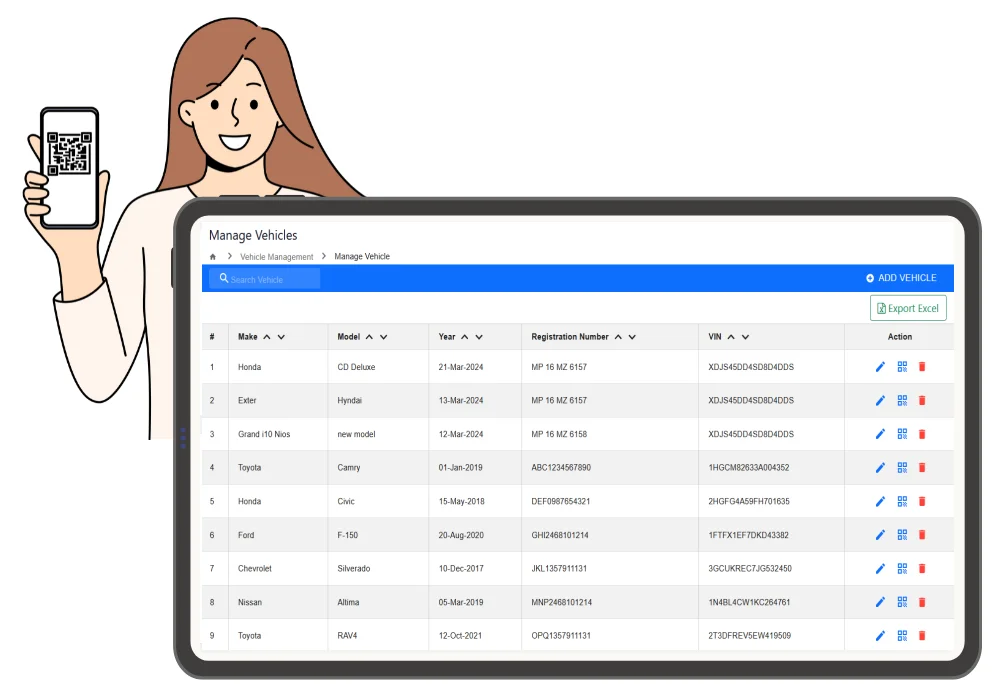Delete the Honda CD Deluxe vehicle
The width and height of the screenshot is (993, 700).
922,367
